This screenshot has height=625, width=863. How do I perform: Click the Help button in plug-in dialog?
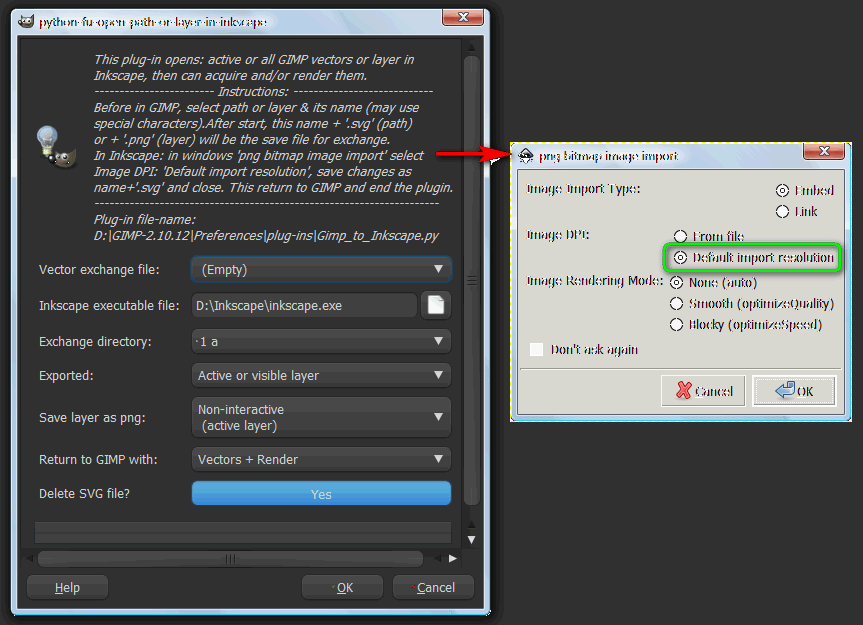click(x=67, y=588)
